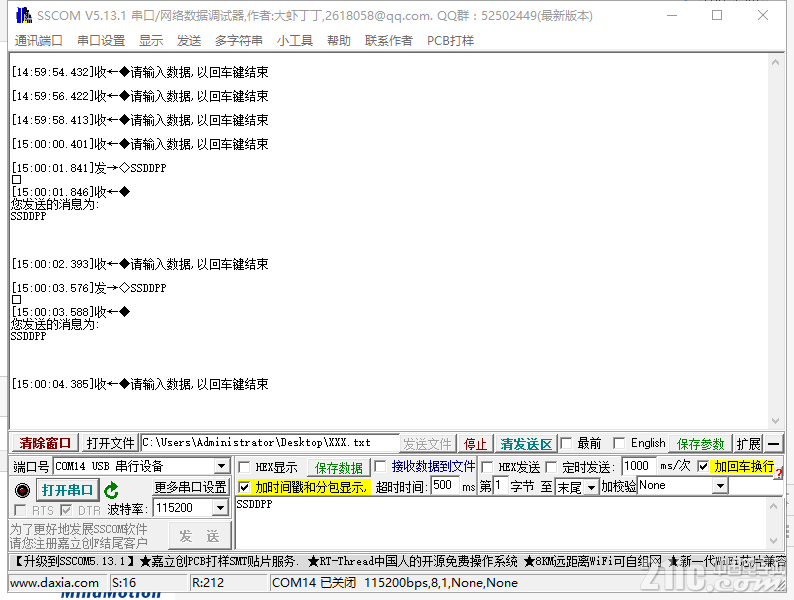The height and width of the screenshot is (600, 794).
Task: Click send area scroll-down arrow
Action: (773, 541)
